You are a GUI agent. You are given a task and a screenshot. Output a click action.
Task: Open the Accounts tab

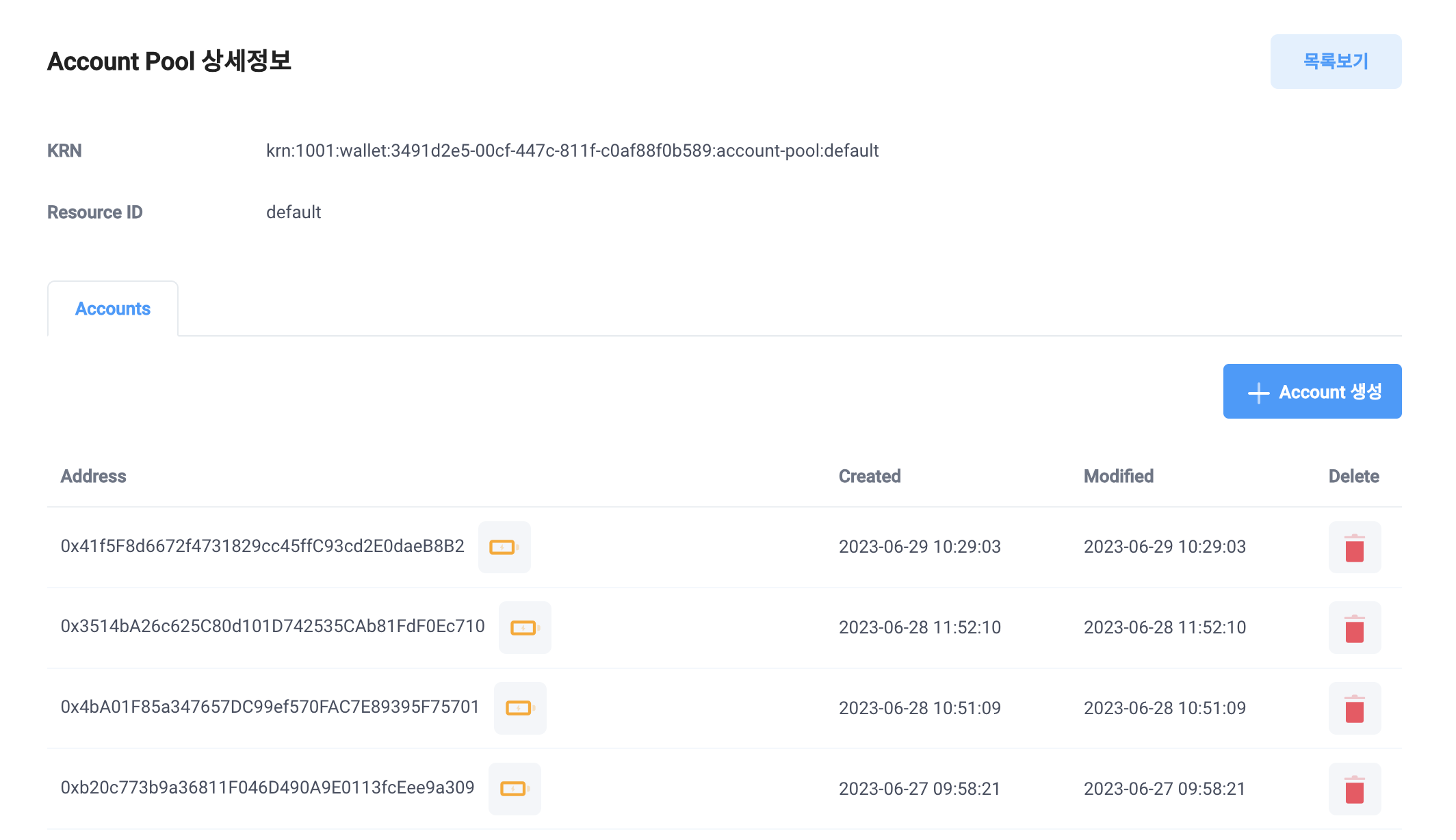tap(113, 309)
